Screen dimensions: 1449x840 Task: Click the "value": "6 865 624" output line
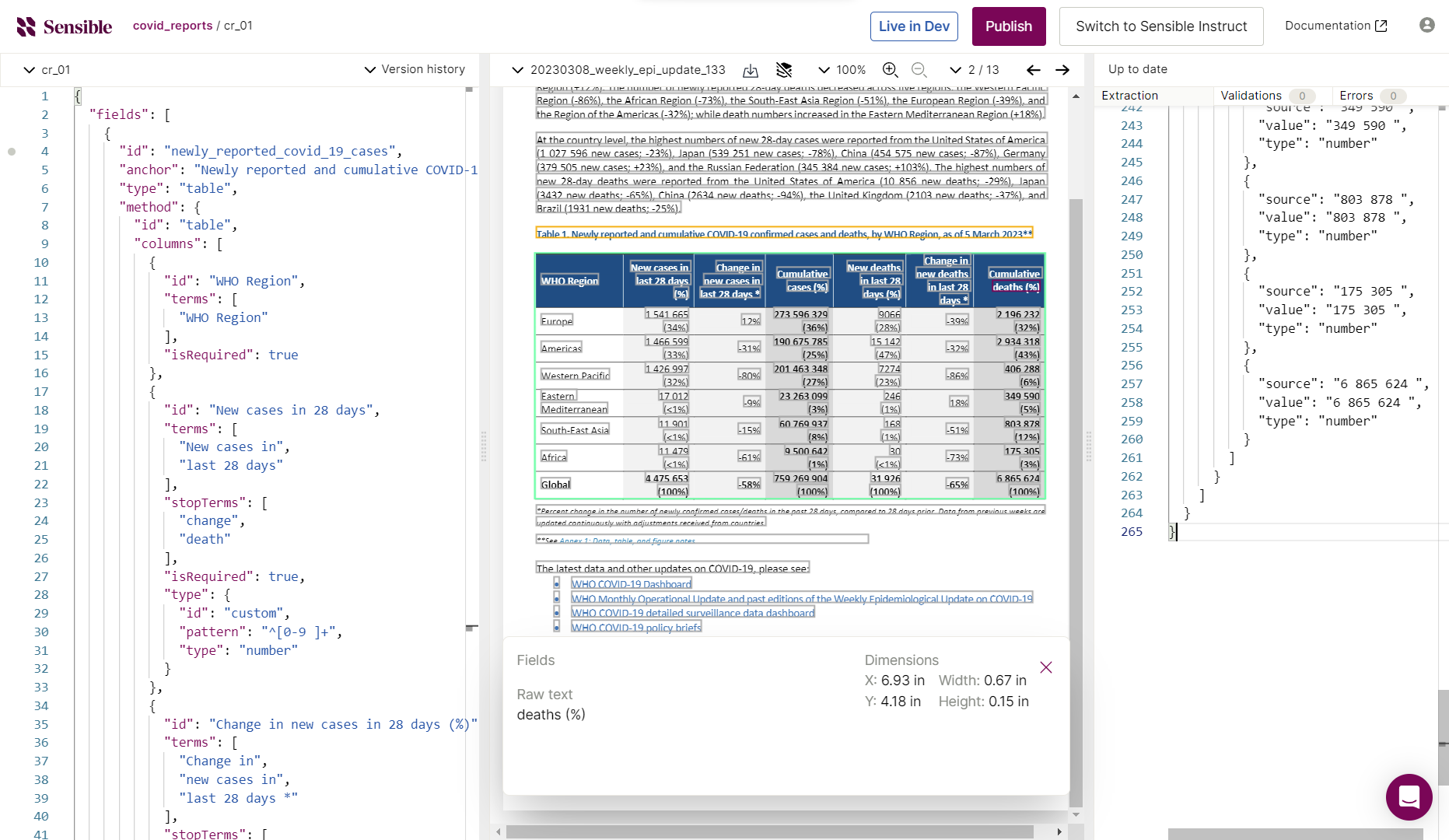pos(1339,403)
